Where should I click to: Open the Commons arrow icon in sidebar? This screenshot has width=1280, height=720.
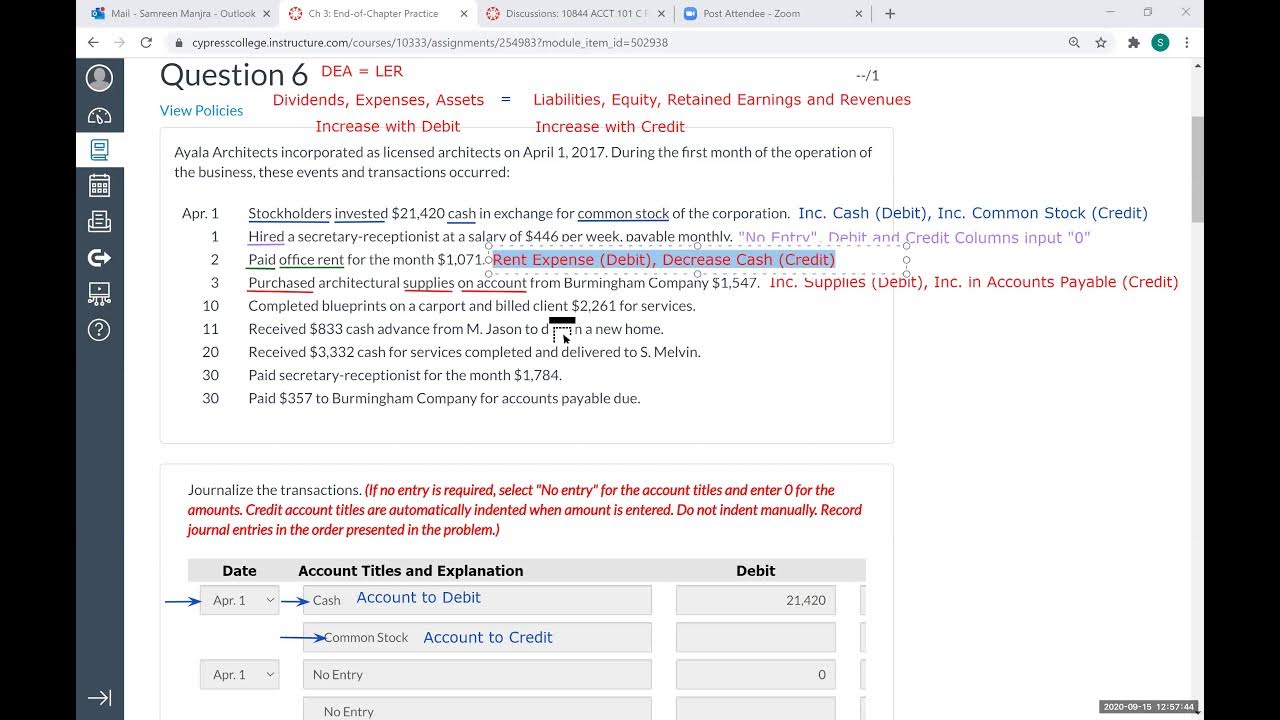pyautogui.click(x=99, y=258)
